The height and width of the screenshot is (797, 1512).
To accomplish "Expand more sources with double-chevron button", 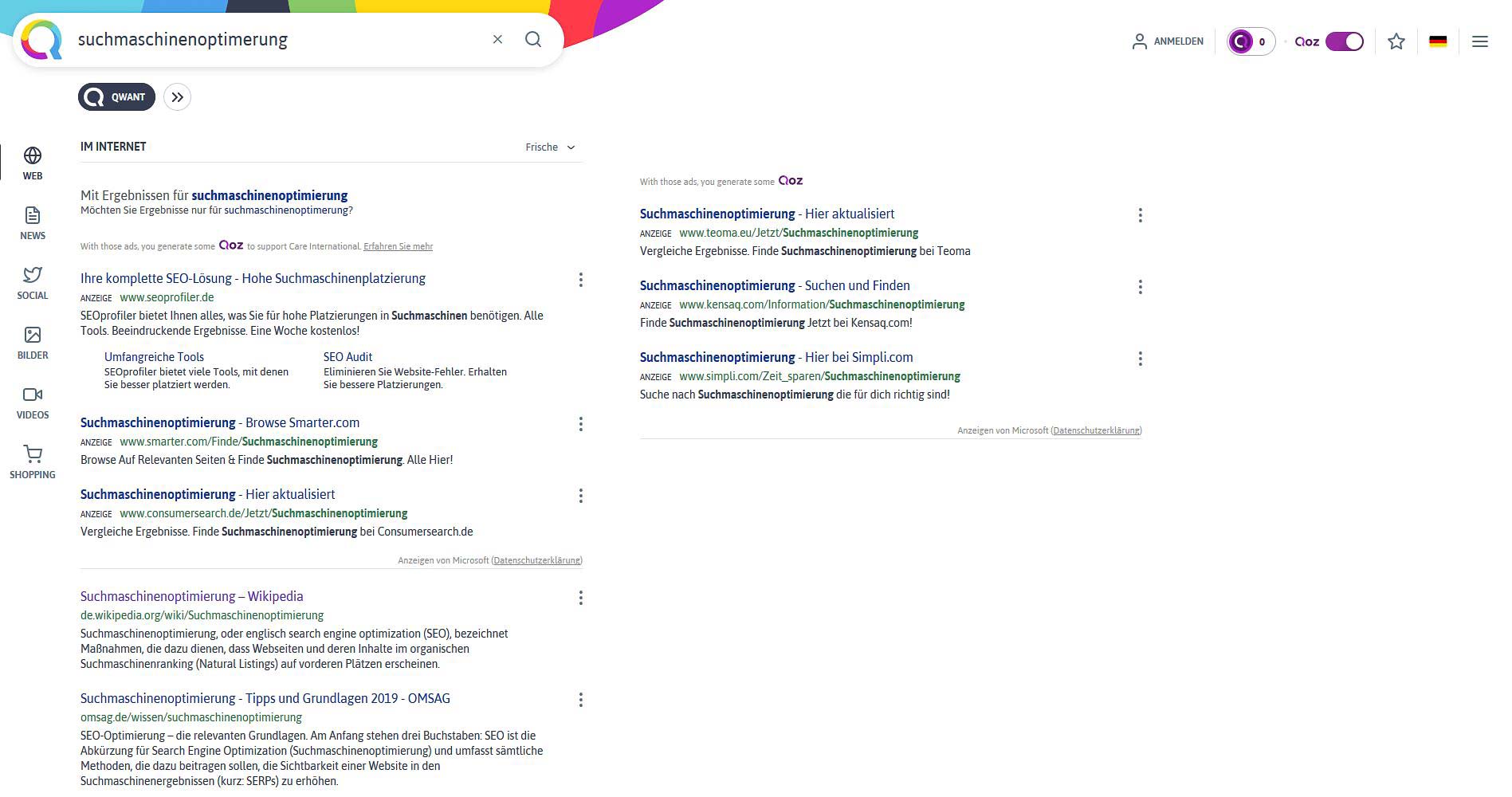I will (x=177, y=97).
